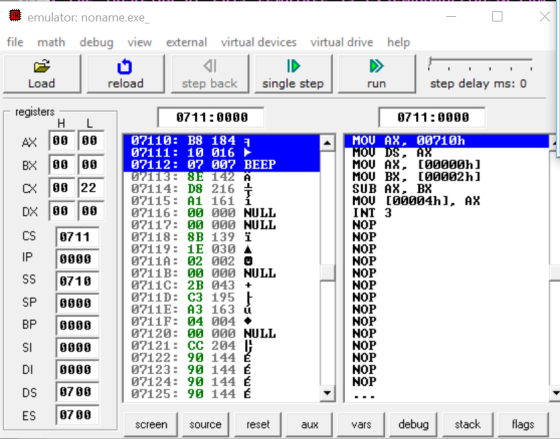Image resolution: width=560 pixels, height=439 pixels.
Task: Adjust the step delay slider
Action: 431,61
